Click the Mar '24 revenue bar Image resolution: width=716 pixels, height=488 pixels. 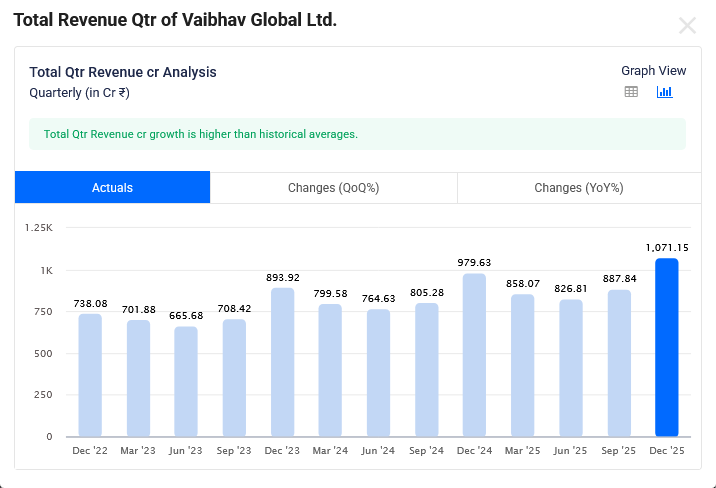331,371
